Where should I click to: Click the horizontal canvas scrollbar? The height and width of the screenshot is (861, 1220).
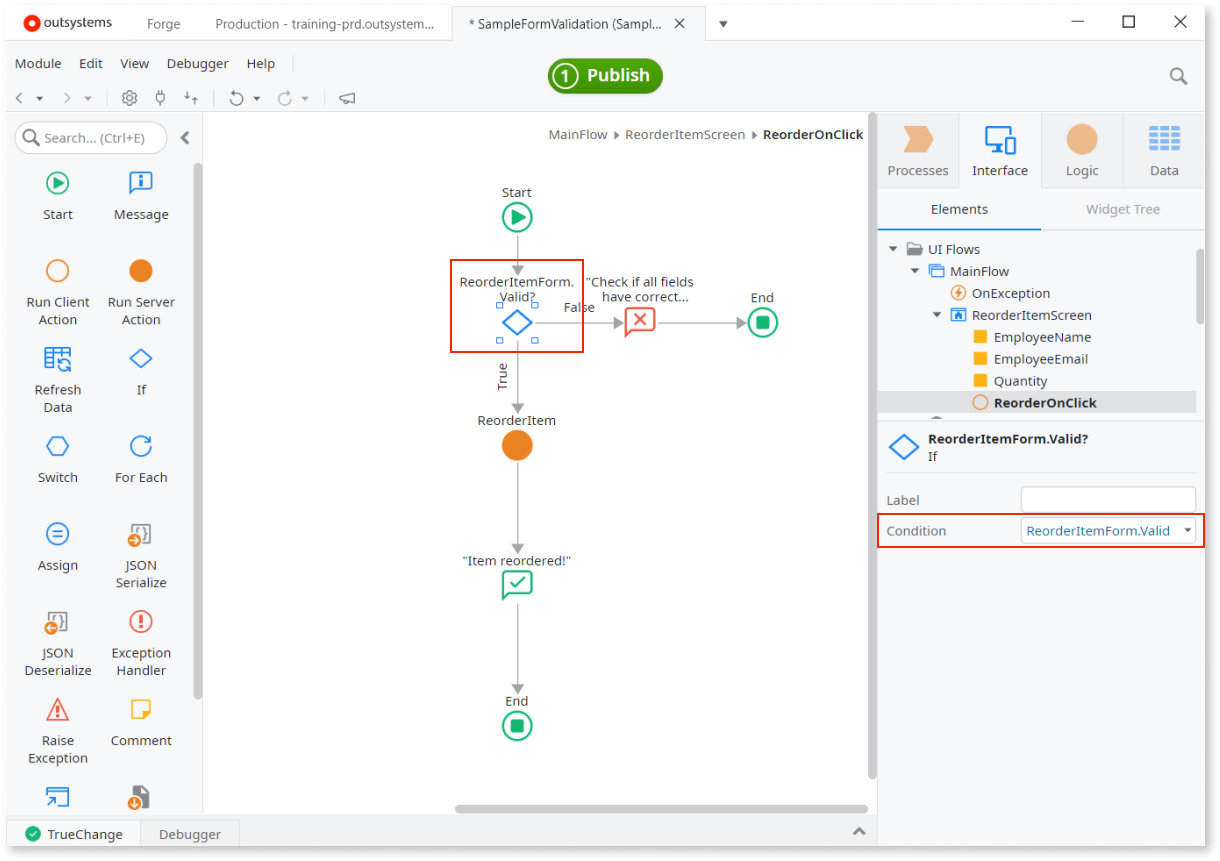pyautogui.click(x=661, y=809)
